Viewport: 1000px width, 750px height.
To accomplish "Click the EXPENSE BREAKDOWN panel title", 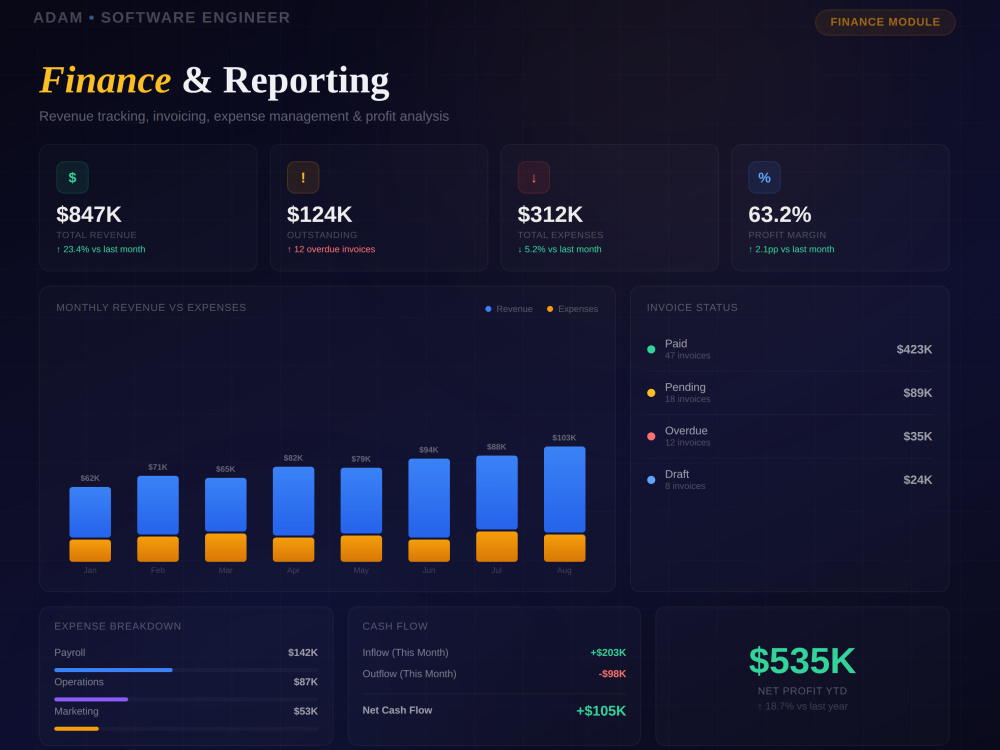I will point(117,626).
